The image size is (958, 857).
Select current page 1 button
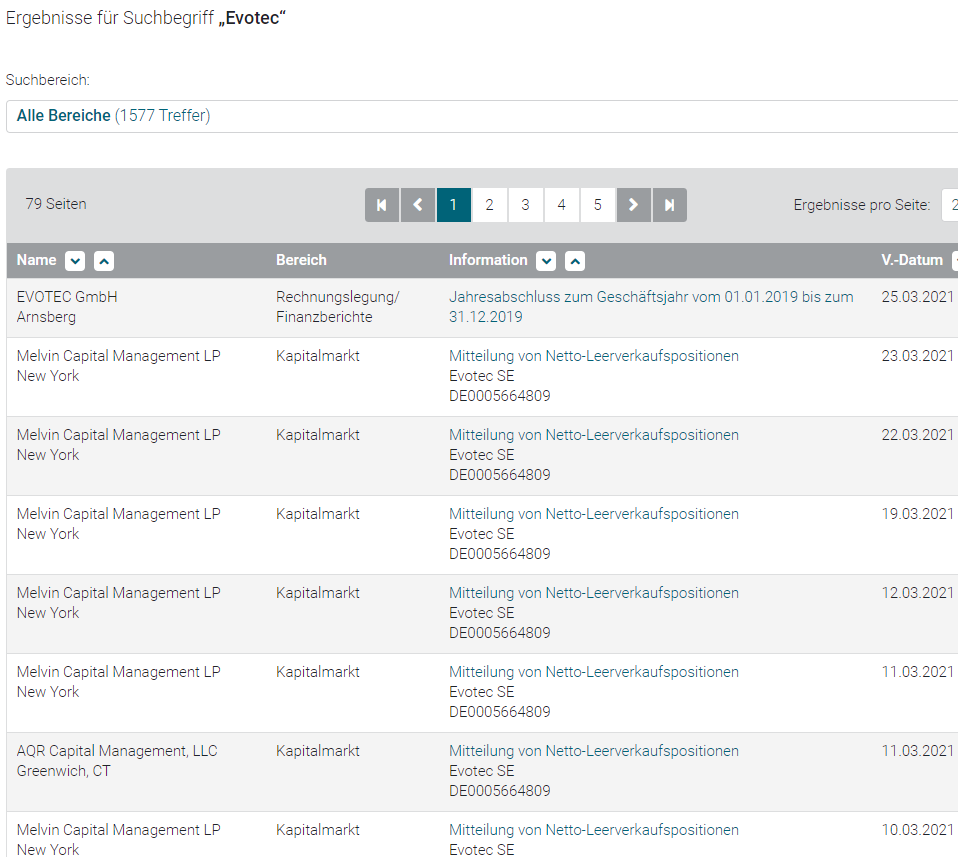tap(453, 205)
